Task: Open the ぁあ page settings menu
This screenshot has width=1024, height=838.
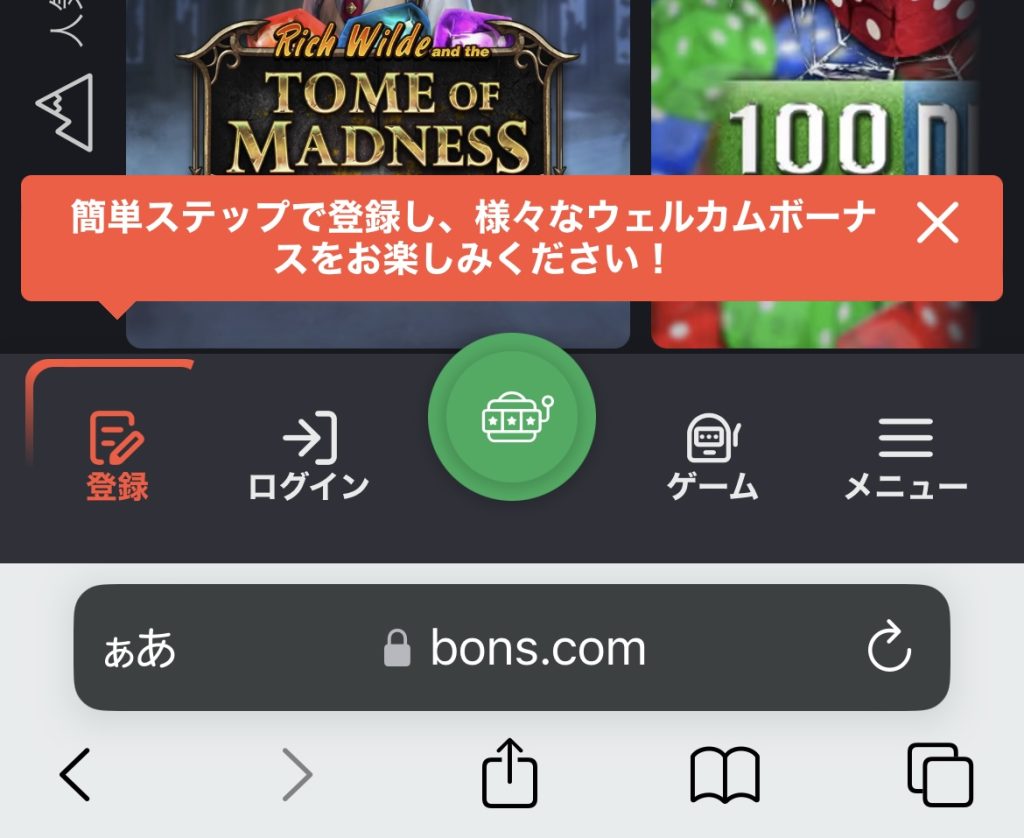Action: click(140, 649)
